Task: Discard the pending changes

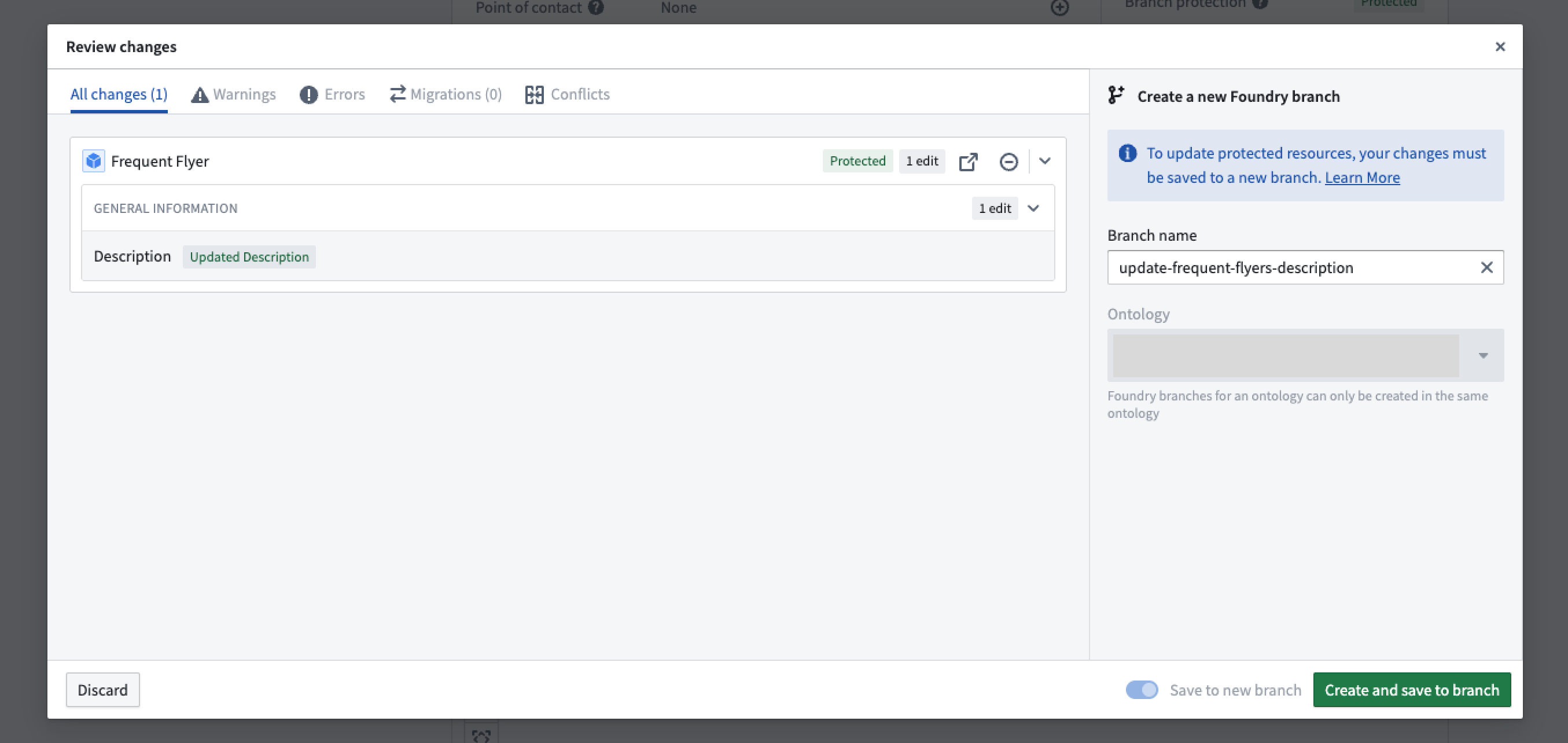Action: (x=102, y=689)
